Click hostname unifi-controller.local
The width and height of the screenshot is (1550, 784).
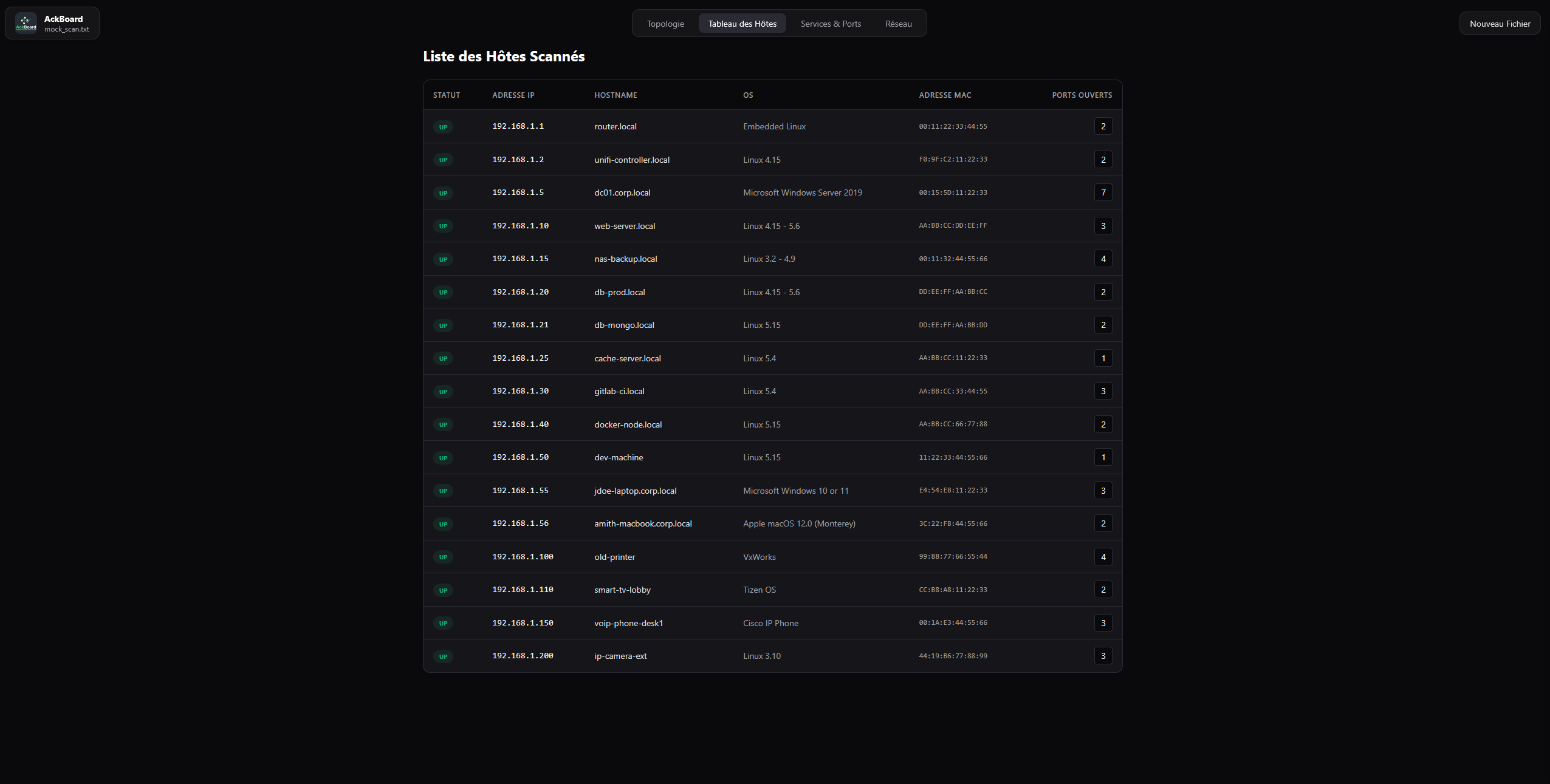632,160
